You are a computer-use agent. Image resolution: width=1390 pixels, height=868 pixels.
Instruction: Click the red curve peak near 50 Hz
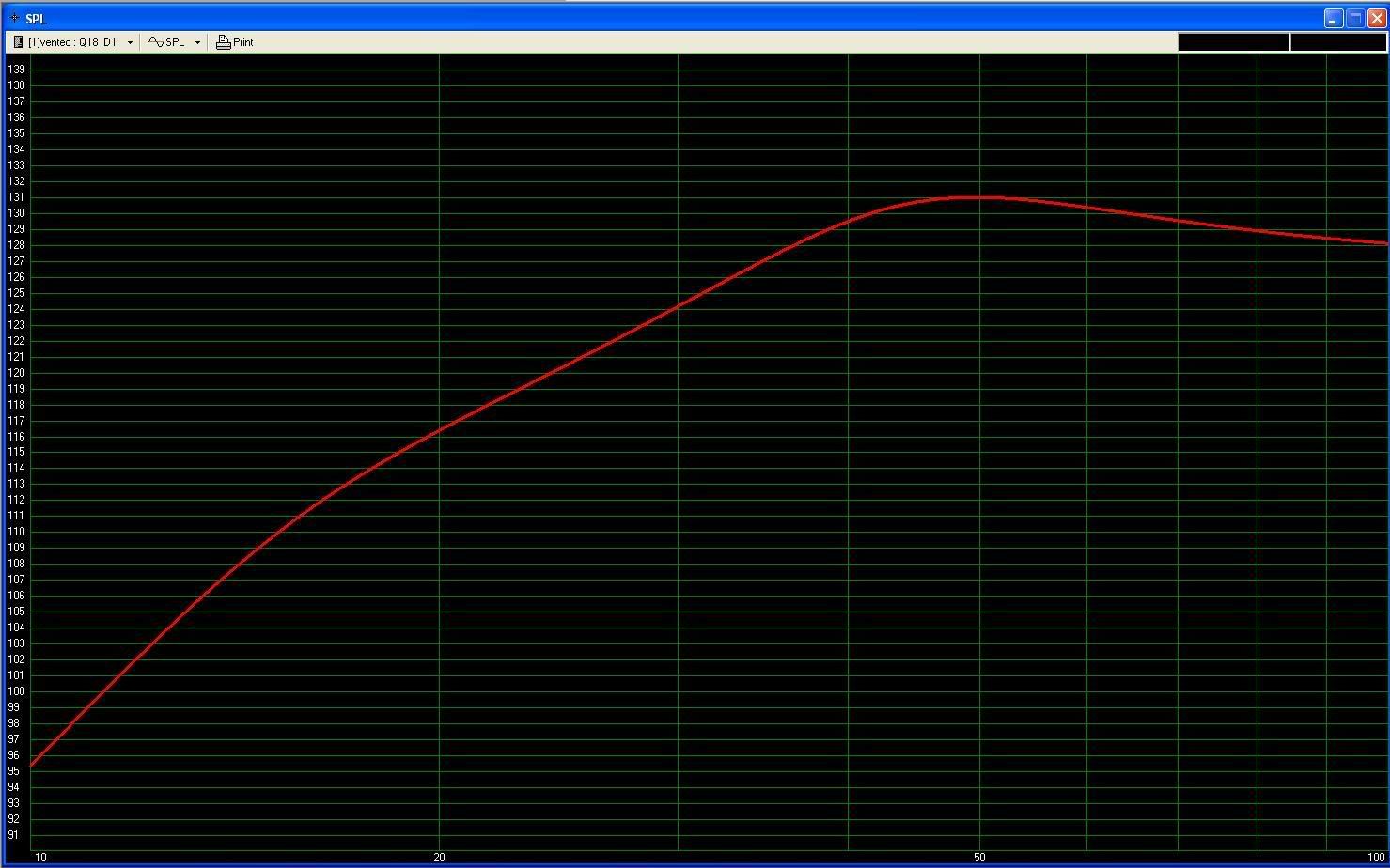977,197
